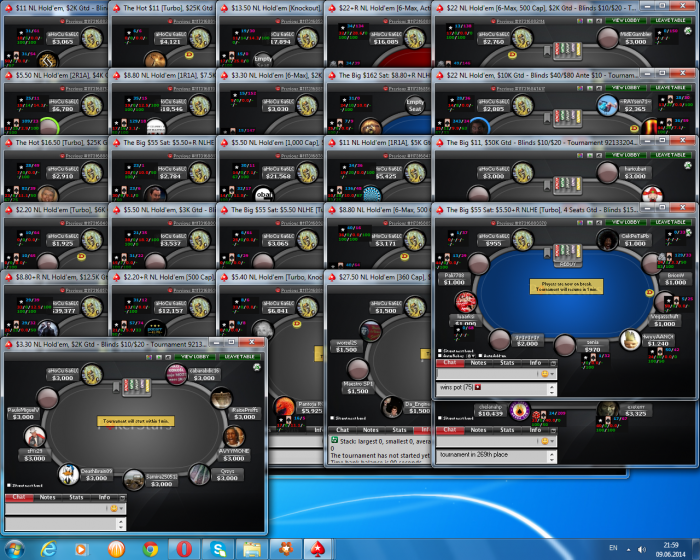This screenshot has height=560, width=700.
Task: Click Donald Duck avatar of DeathBrain09
Action: click(69, 474)
